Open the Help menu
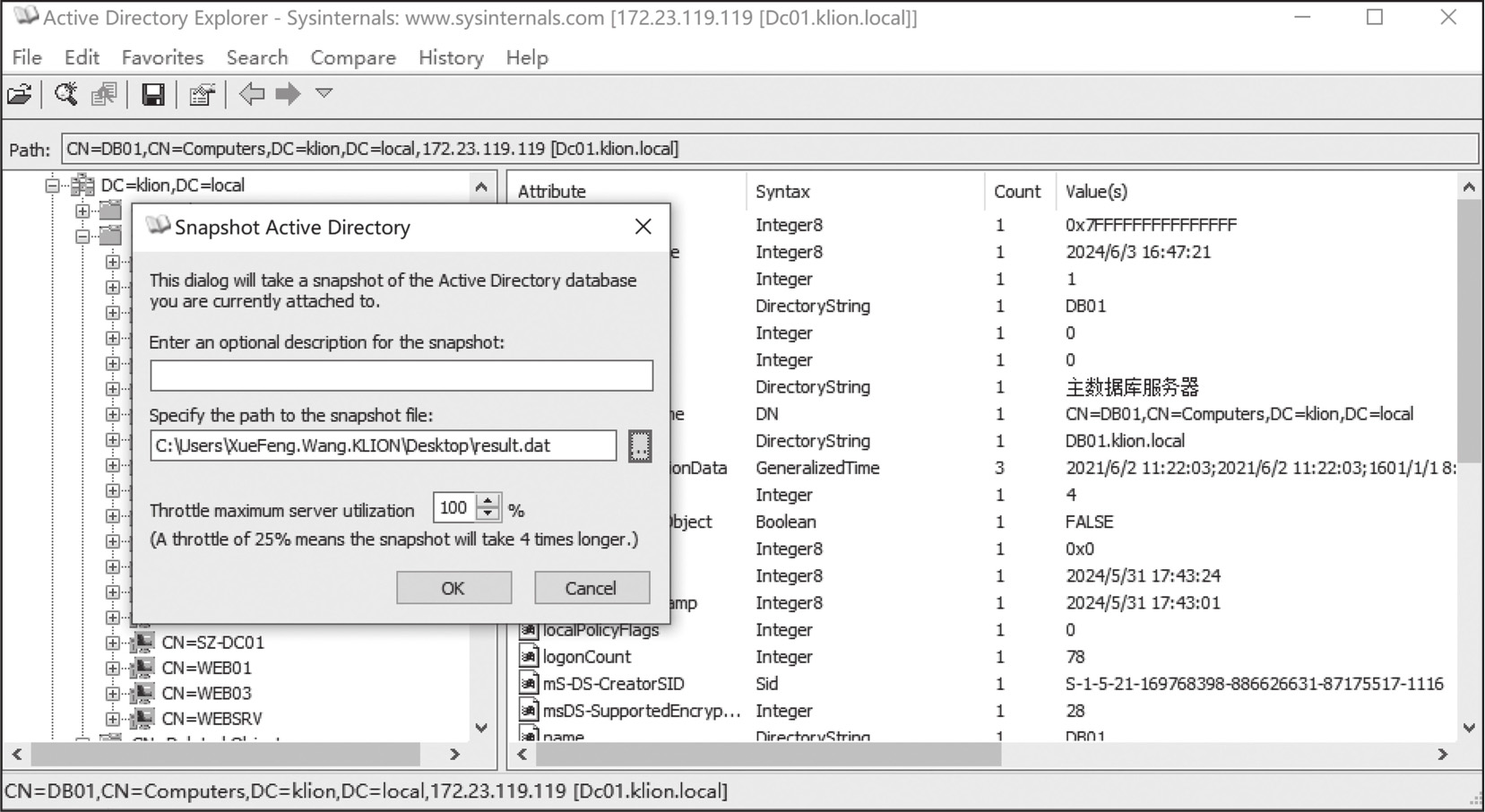 point(527,57)
